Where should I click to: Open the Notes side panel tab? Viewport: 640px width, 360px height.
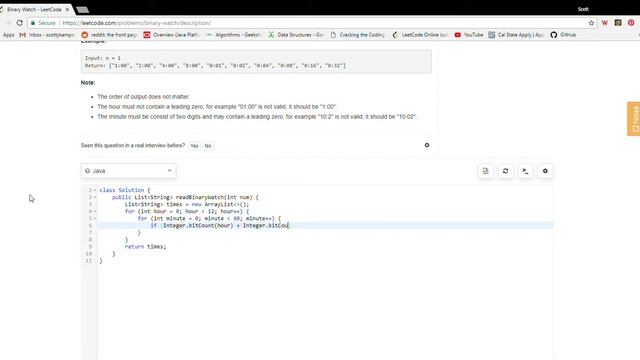point(634,119)
